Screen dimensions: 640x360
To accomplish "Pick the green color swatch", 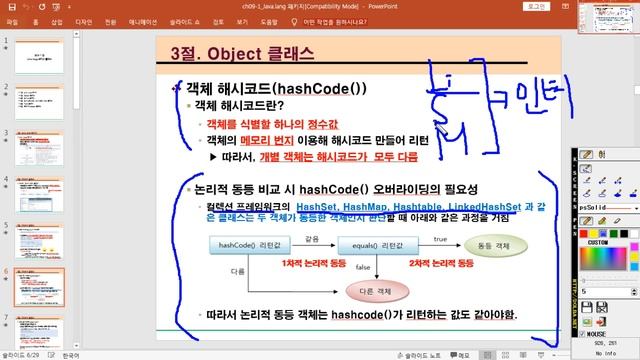I will [613, 233].
